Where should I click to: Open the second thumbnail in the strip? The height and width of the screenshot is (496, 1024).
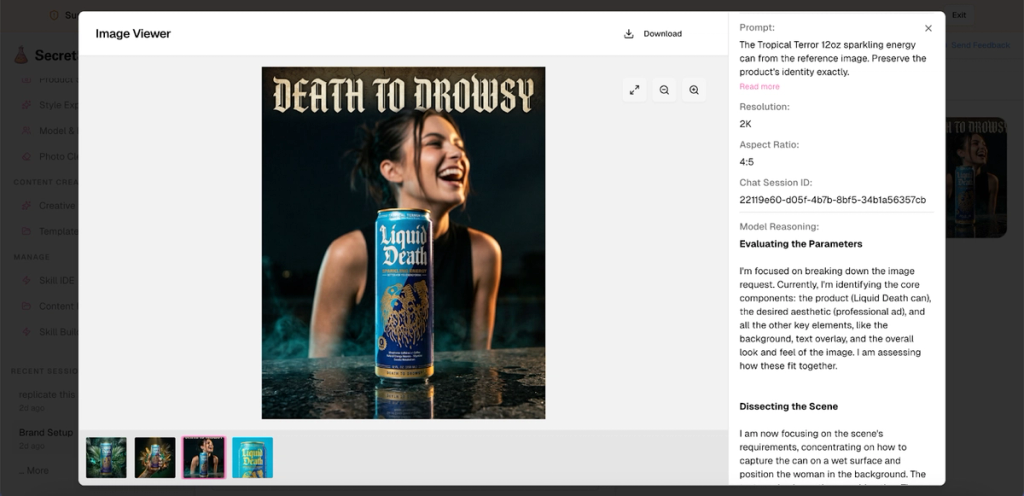pos(155,457)
